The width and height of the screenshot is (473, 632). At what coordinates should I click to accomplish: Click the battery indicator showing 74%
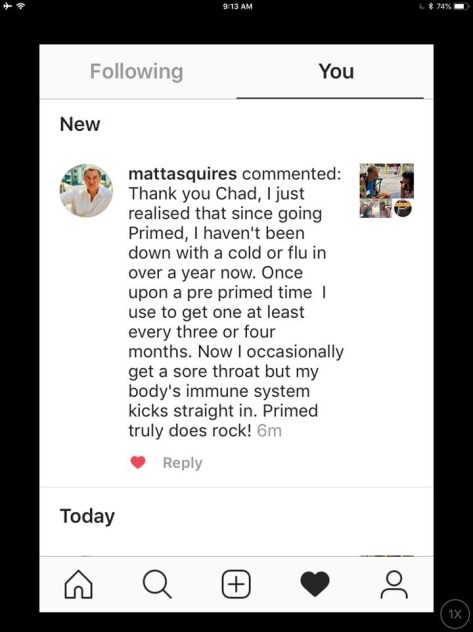pyautogui.click(x=453, y=6)
